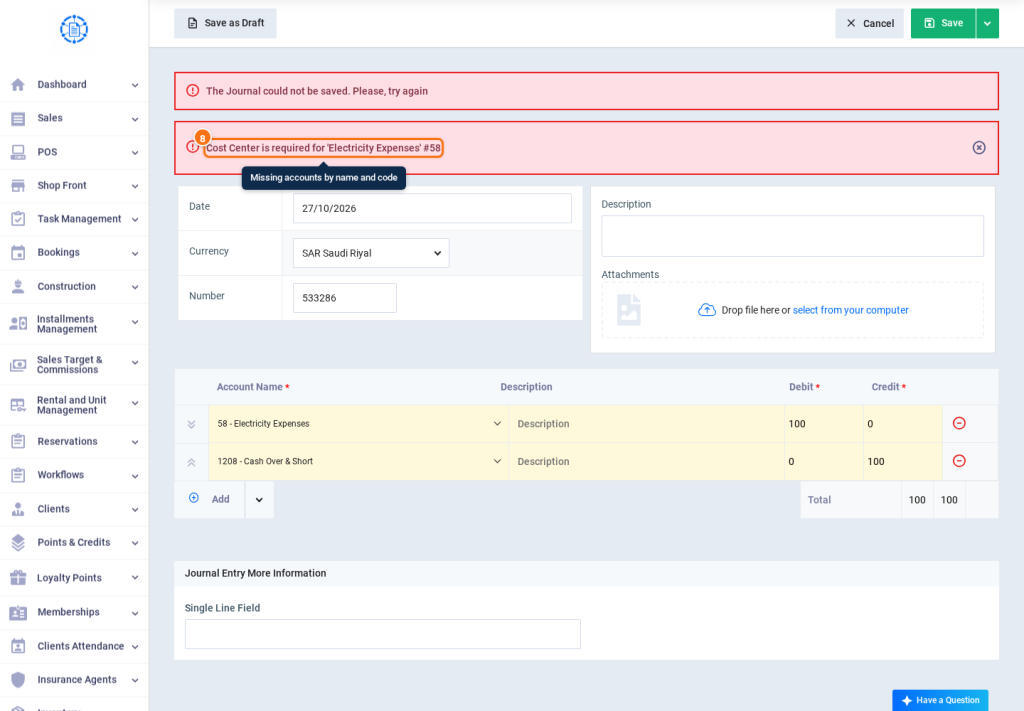1024x711 pixels.
Task: Click the app logo icon
Action: click(x=74, y=29)
